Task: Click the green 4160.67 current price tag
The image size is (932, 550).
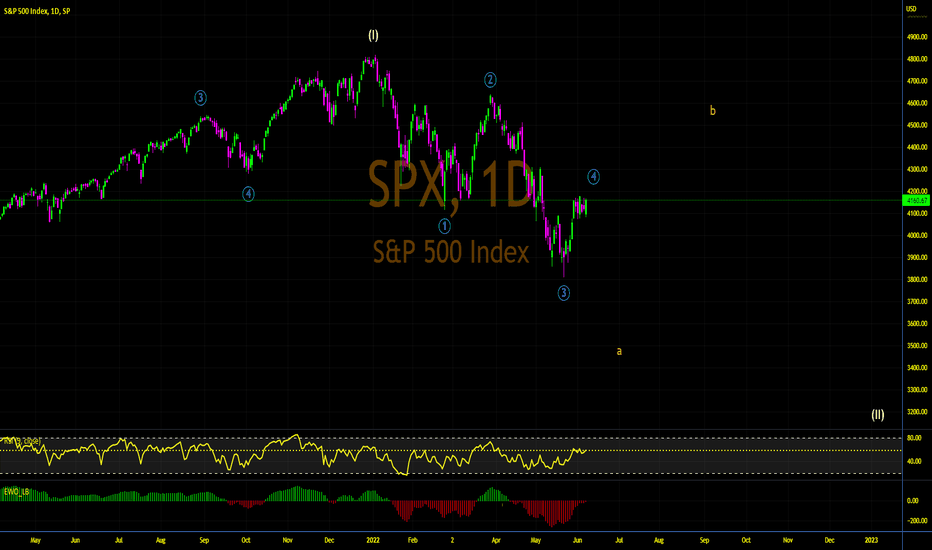Action: coord(916,200)
